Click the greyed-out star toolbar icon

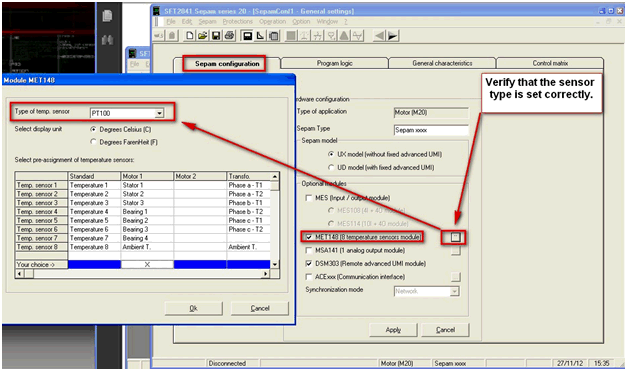click(318, 36)
